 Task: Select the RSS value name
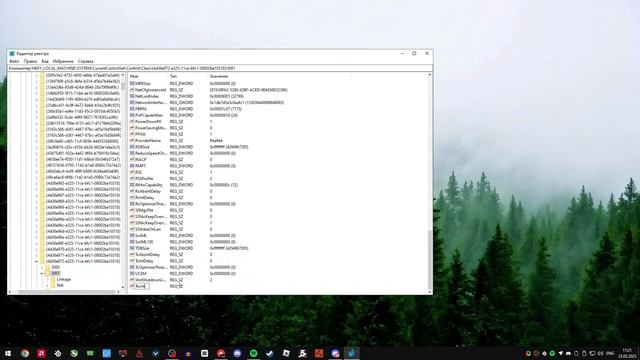[139, 172]
